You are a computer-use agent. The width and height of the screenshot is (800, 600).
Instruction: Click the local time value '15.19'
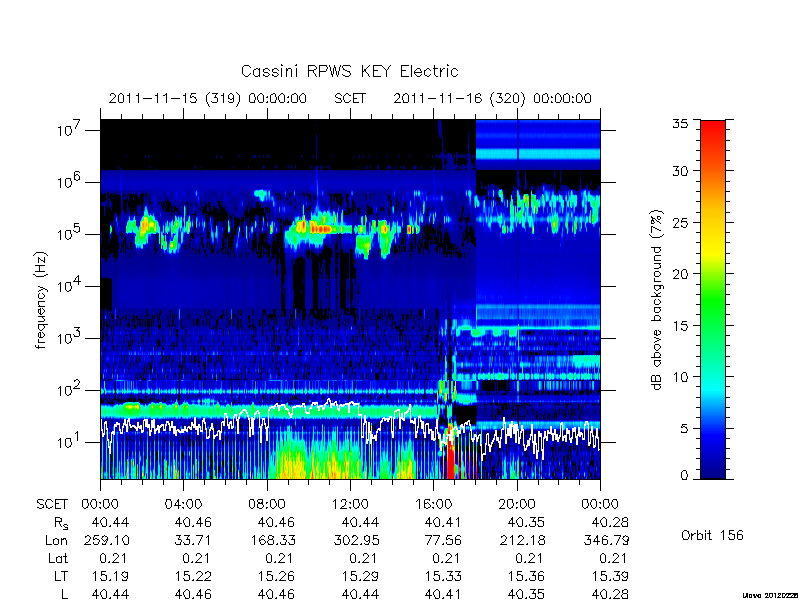coord(110,576)
